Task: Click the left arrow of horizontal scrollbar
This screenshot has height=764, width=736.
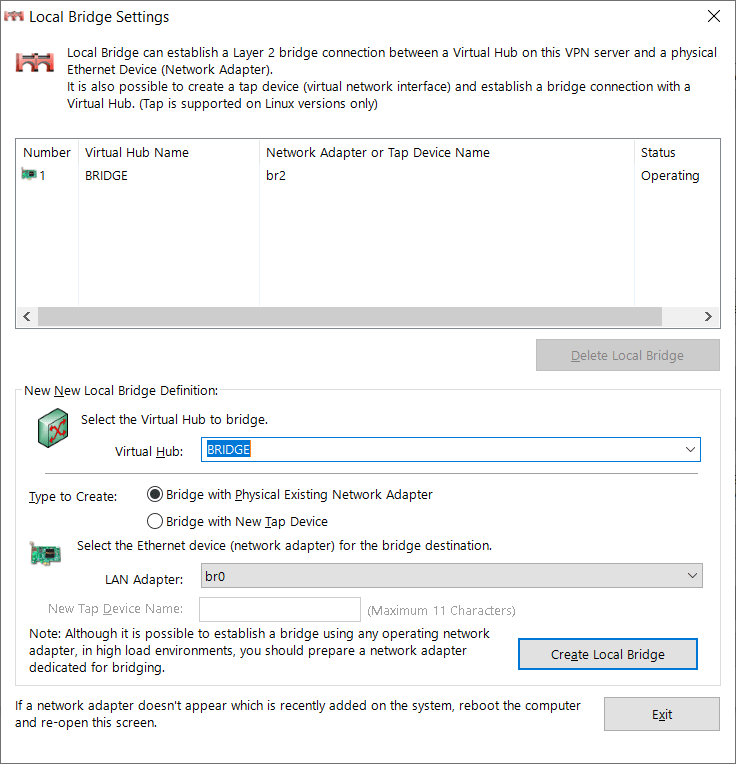Action: click(27, 317)
